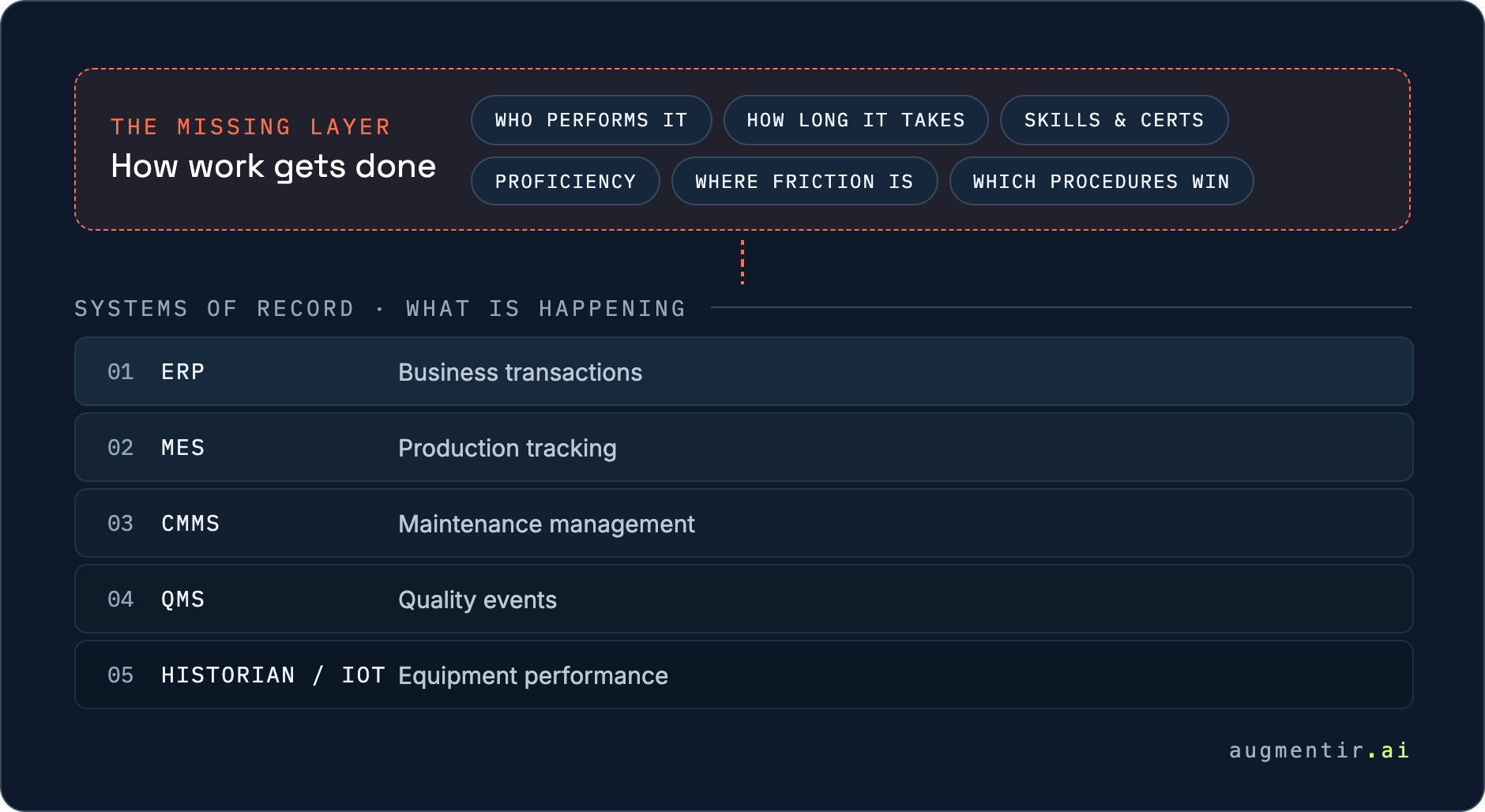Click SYSTEMS OF RECORD section label
Image resolution: width=1485 pixels, height=812 pixels.
[x=214, y=308]
